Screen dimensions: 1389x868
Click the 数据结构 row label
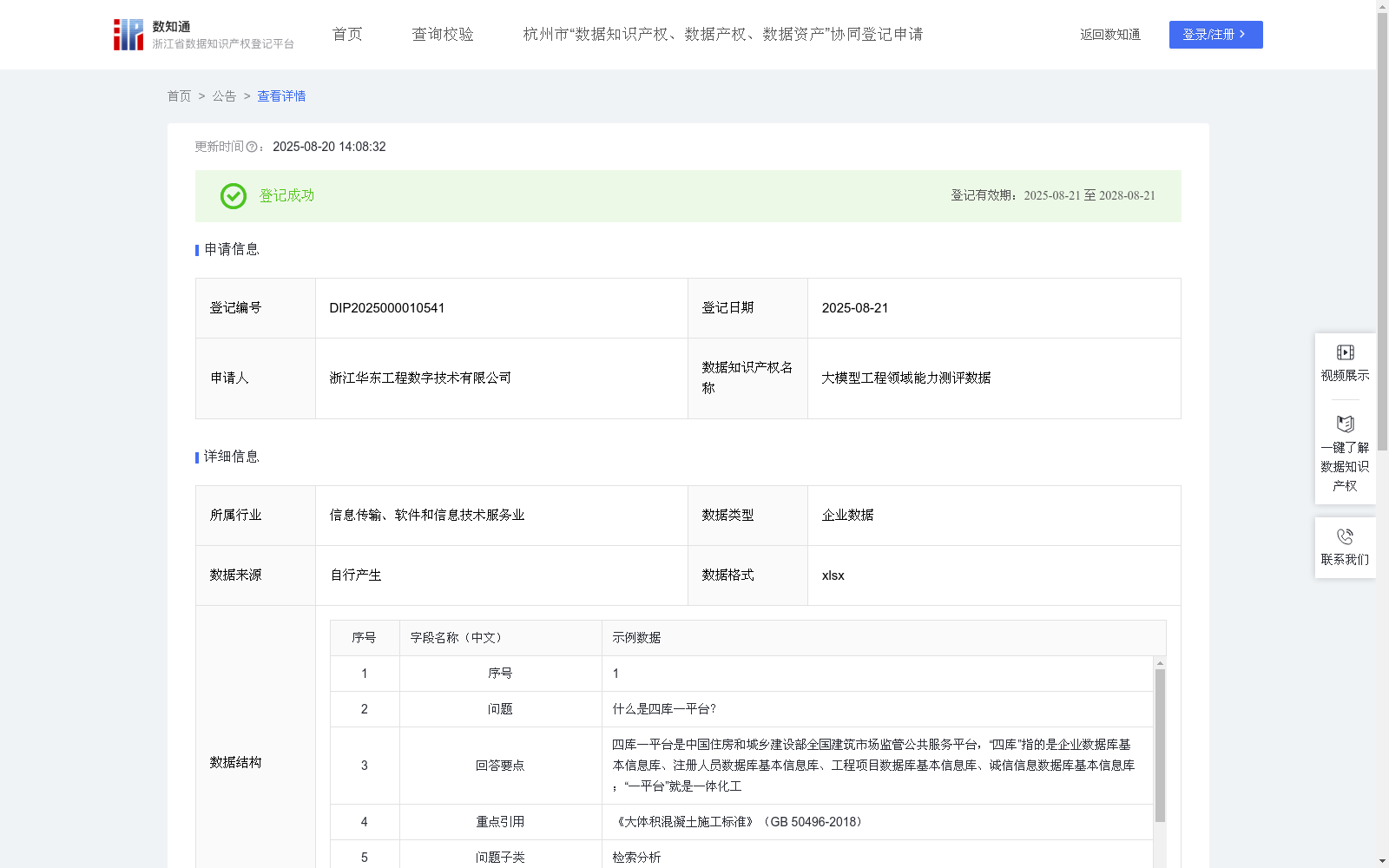coord(235,763)
